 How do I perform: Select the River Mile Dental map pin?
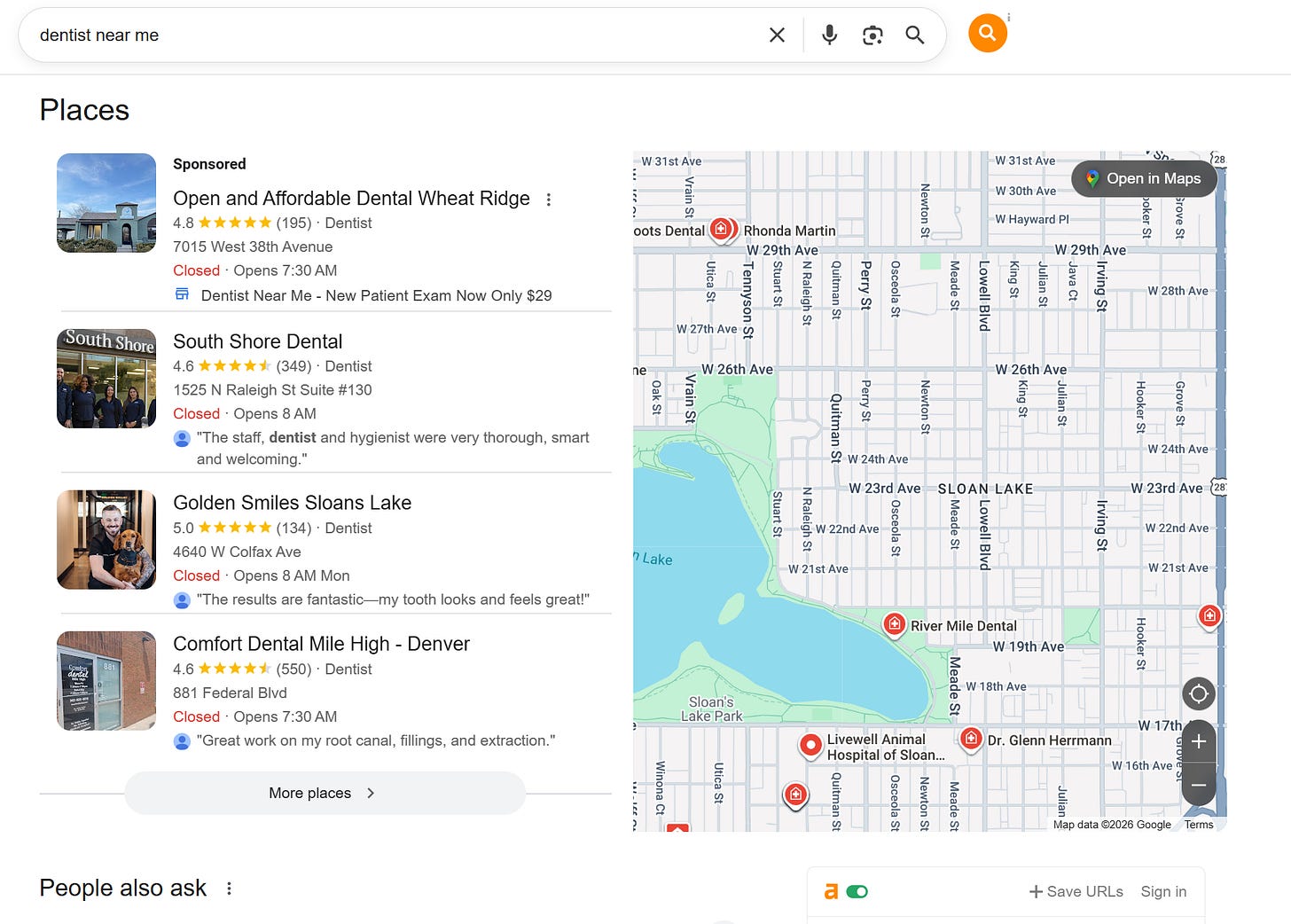[x=895, y=624]
